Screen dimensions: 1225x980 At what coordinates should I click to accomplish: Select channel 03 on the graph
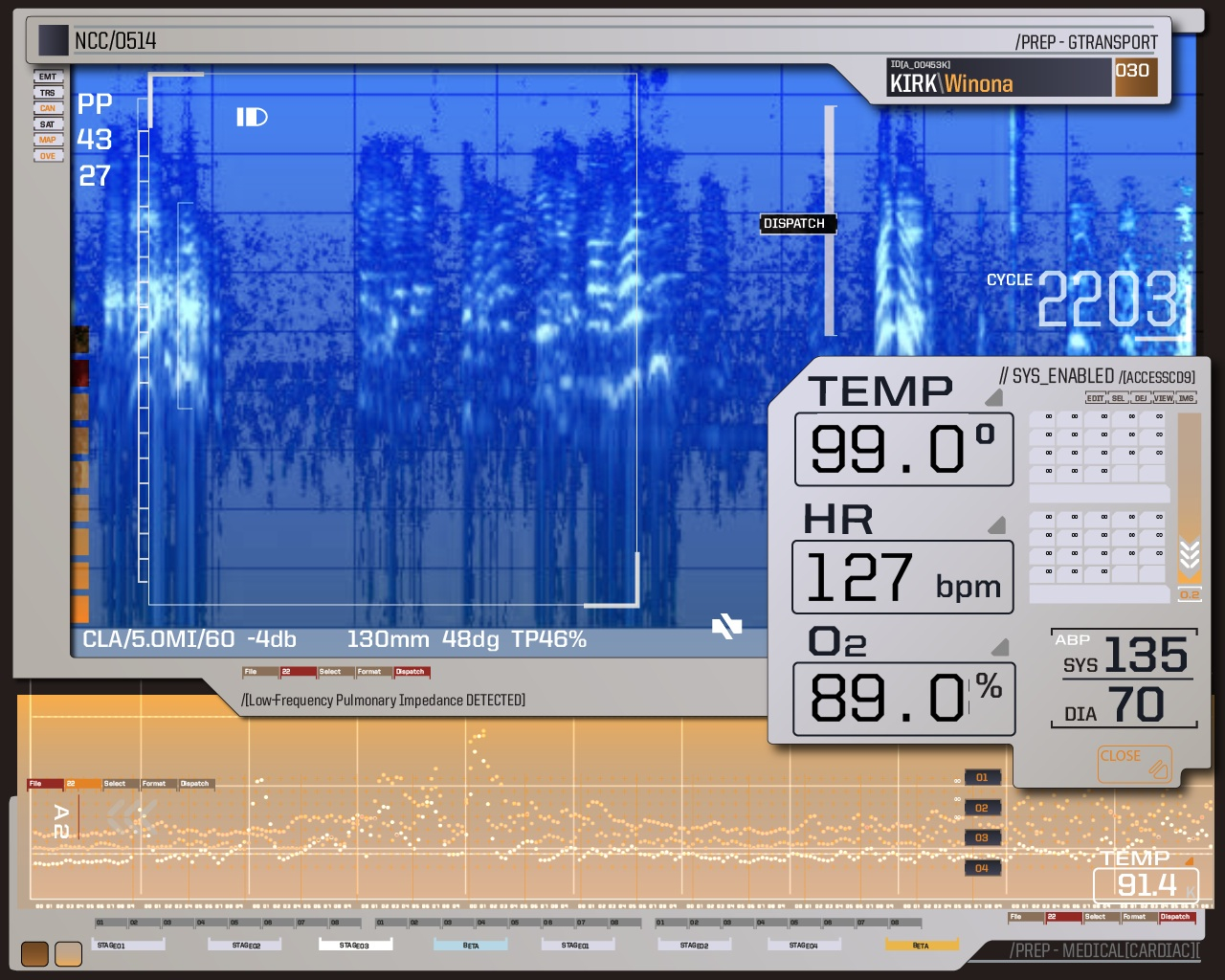coord(983,838)
